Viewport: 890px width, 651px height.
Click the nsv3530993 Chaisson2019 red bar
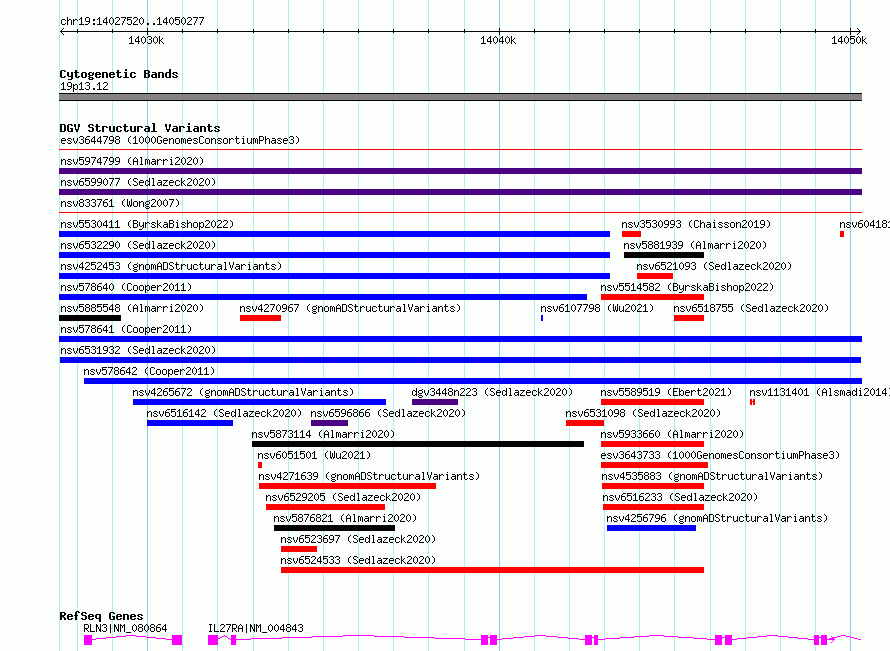(x=631, y=234)
